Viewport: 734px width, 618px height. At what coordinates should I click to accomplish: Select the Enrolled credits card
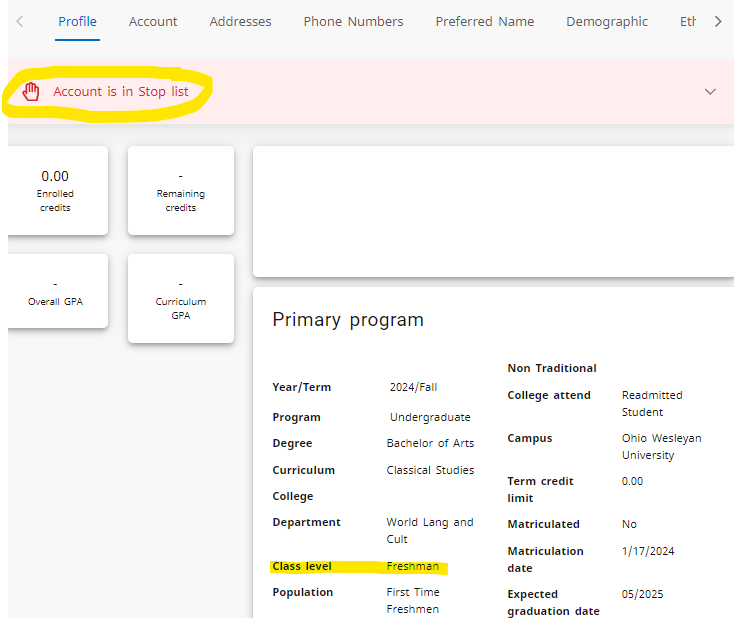pos(56,190)
